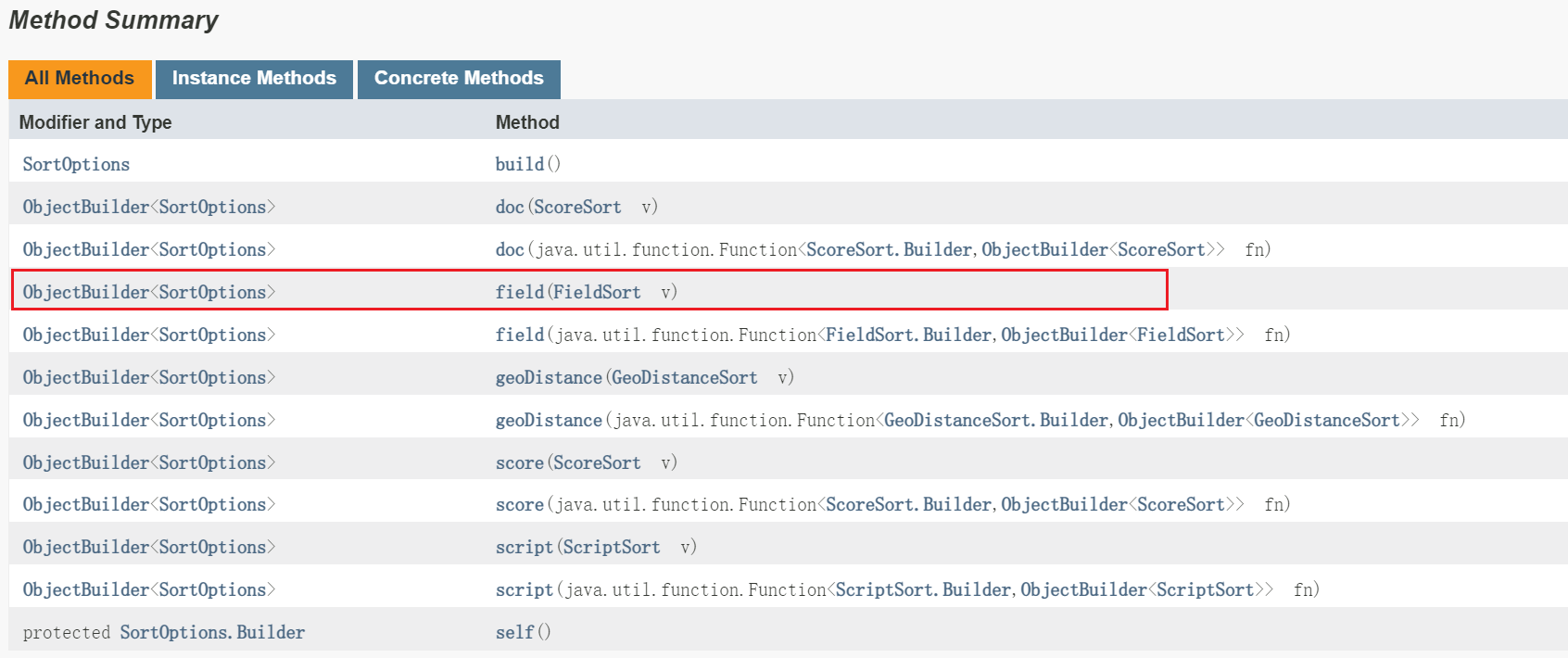Image resolution: width=1568 pixels, height=658 pixels.
Task: Click SortOptions.Builder return type in self row
Action: [212, 632]
